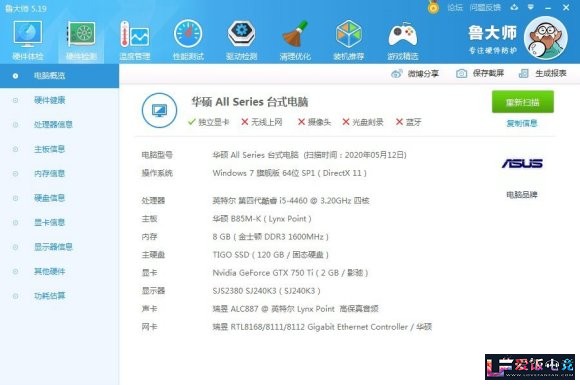This screenshot has width=580, height=385.
Task: Open the 装机推荐 cube icon
Action: click(x=348, y=40)
